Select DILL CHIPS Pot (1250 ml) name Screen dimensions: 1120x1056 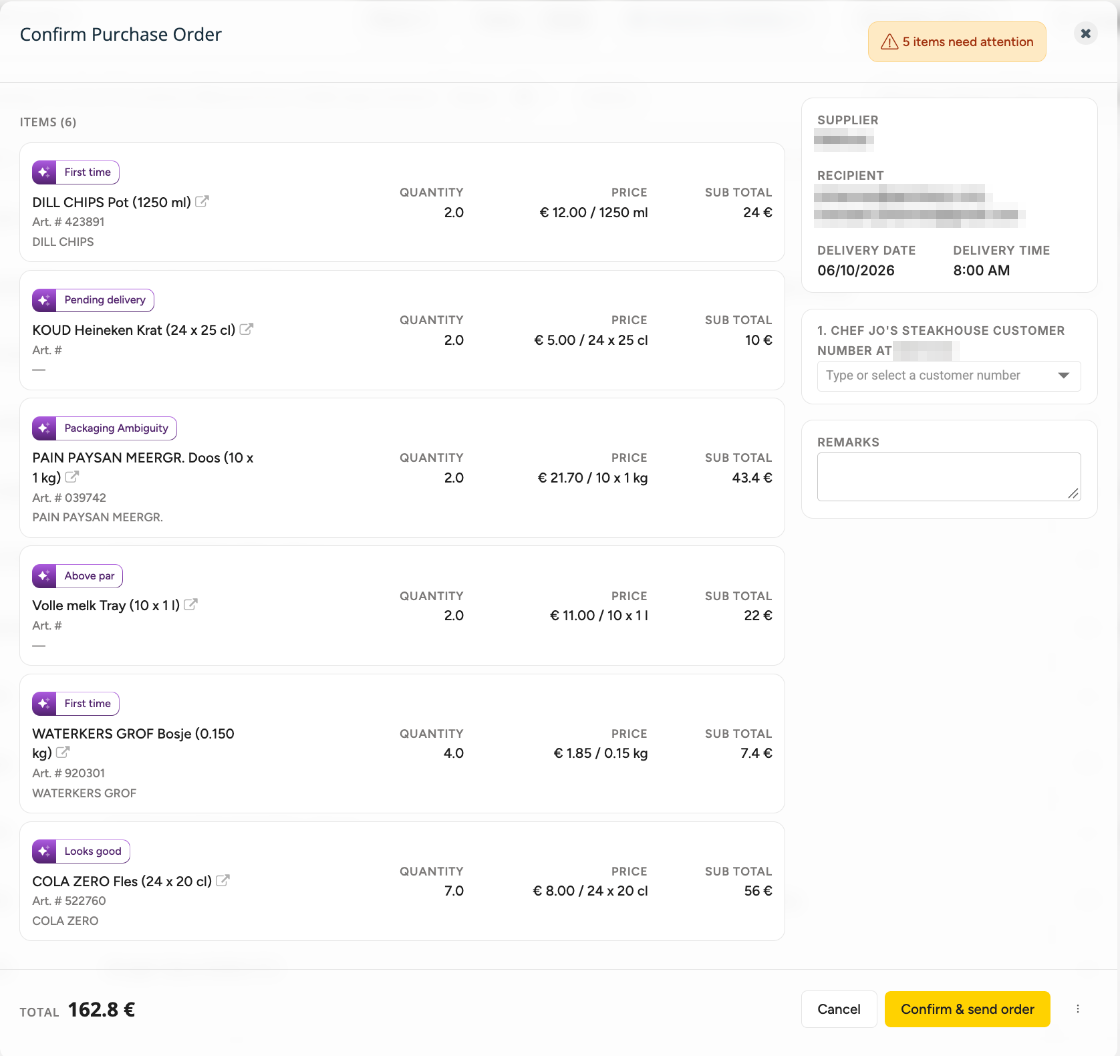(111, 202)
